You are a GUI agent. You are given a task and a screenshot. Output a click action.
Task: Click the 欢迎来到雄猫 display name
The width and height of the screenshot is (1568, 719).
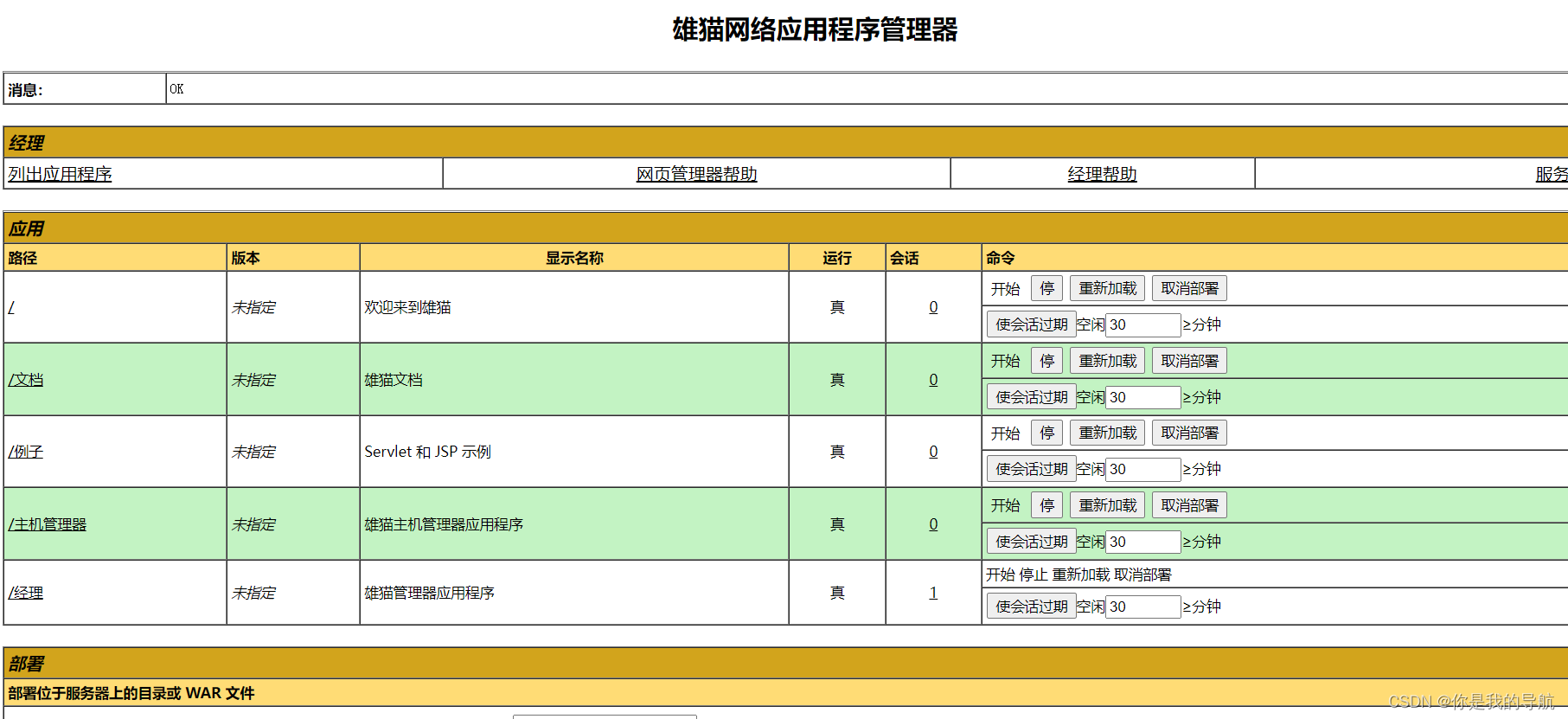point(407,307)
